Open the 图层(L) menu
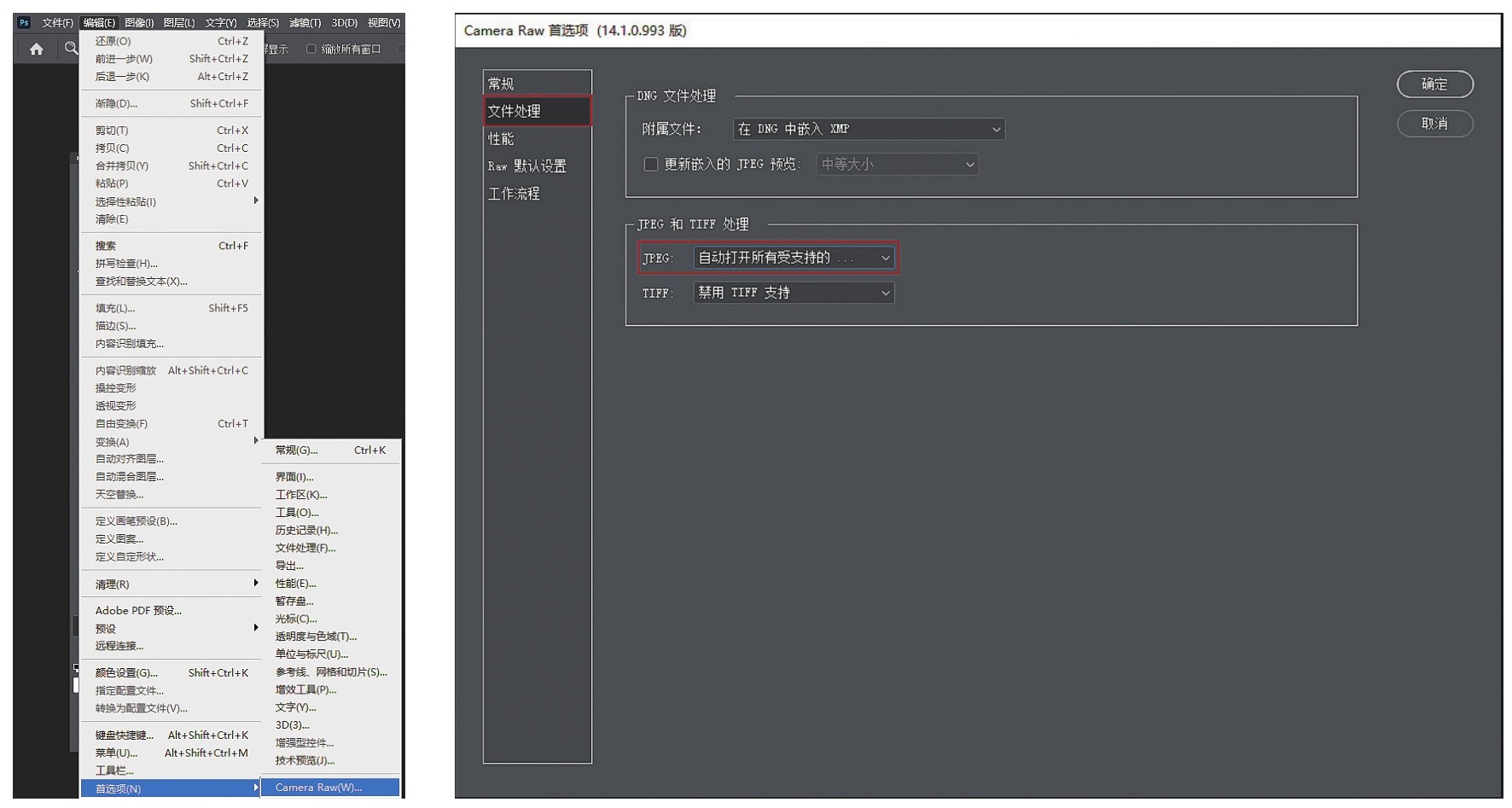This screenshot has width=1512, height=808. click(x=178, y=23)
